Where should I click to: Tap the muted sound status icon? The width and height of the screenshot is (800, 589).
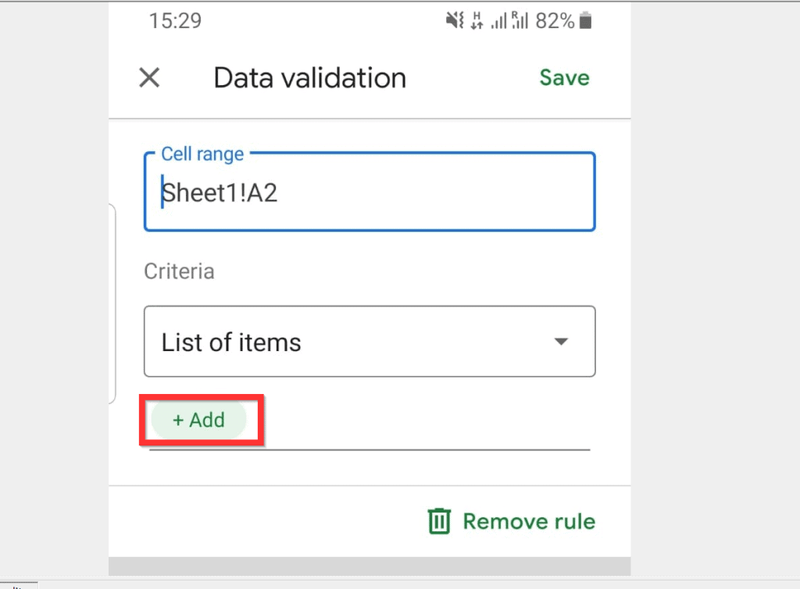455,20
